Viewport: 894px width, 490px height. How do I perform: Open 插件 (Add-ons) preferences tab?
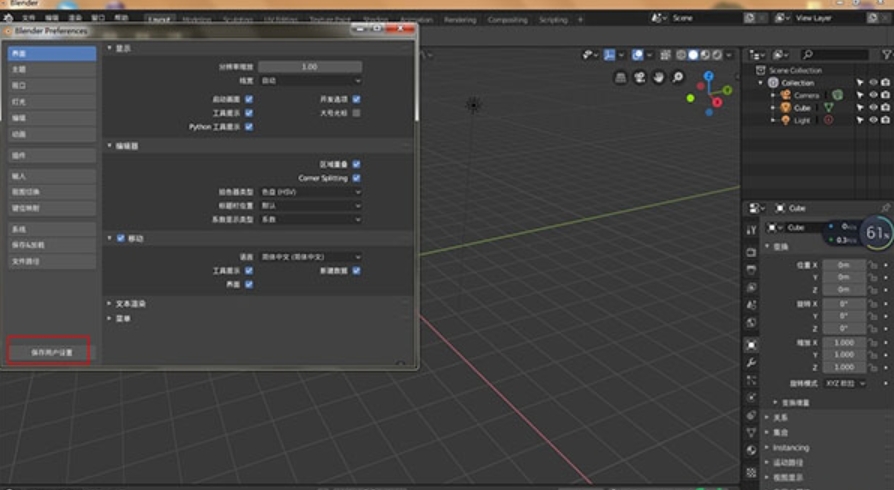52,155
